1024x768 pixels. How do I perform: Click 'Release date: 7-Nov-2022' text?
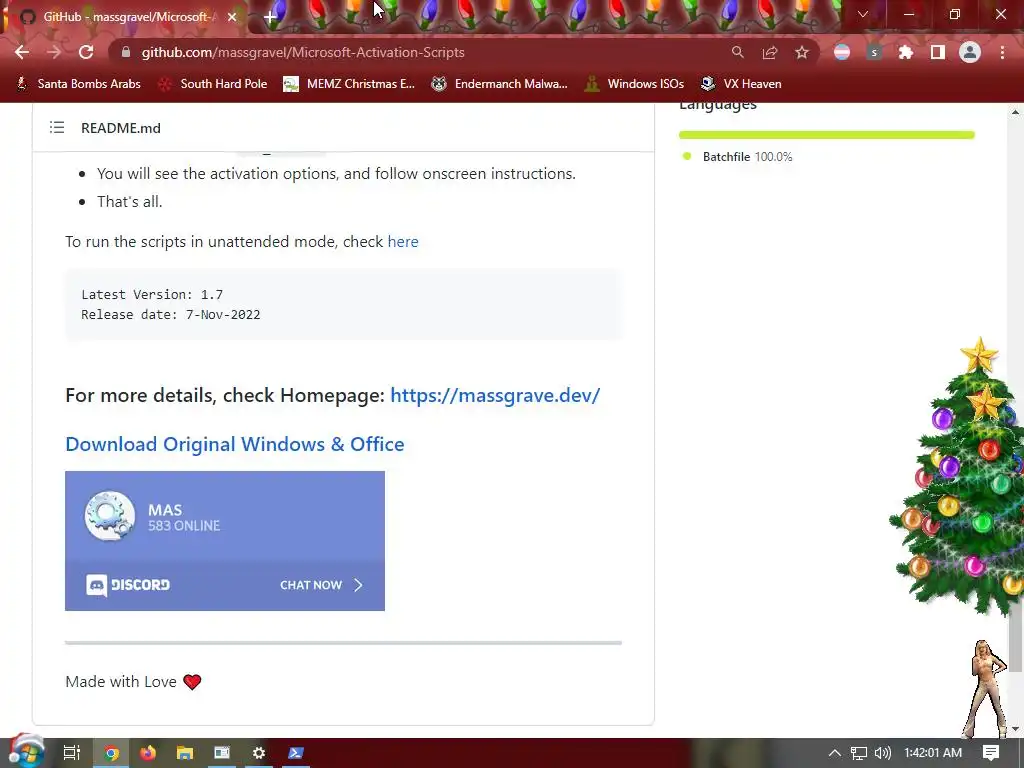(170, 315)
